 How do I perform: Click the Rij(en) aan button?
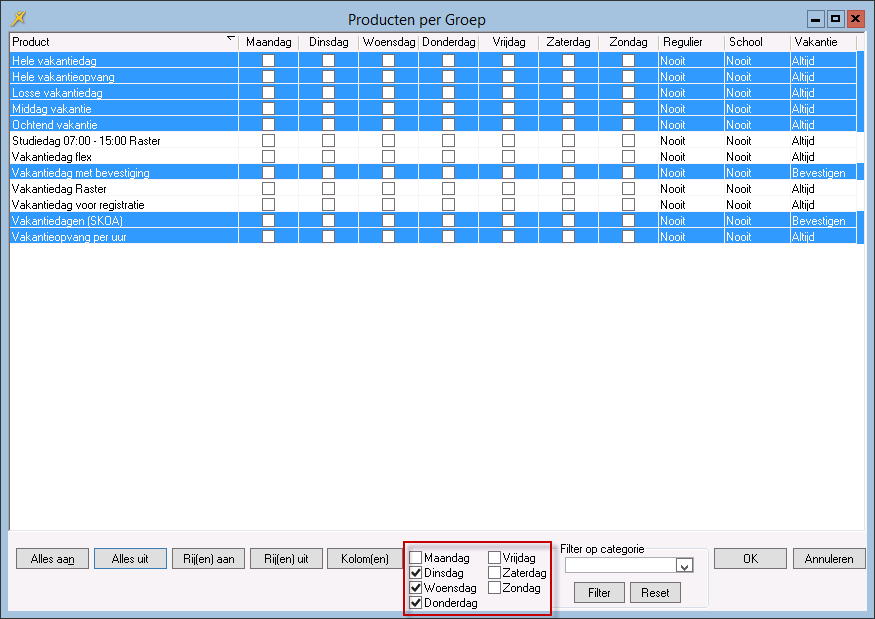210,559
